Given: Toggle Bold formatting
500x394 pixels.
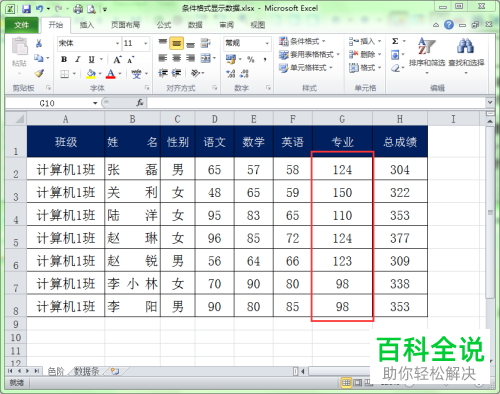Looking at the screenshot, I should point(64,59).
